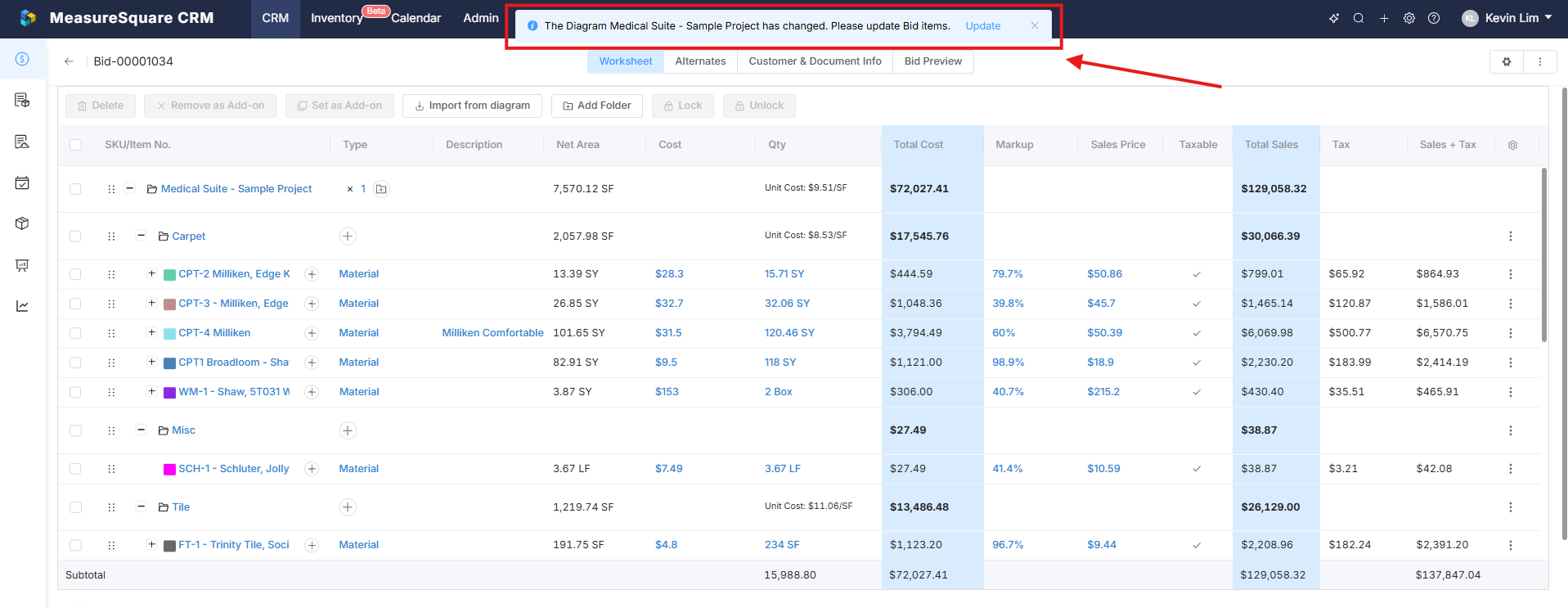Check the Misc folder row
This screenshot has height=608, width=1568.
[x=75, y=430]
